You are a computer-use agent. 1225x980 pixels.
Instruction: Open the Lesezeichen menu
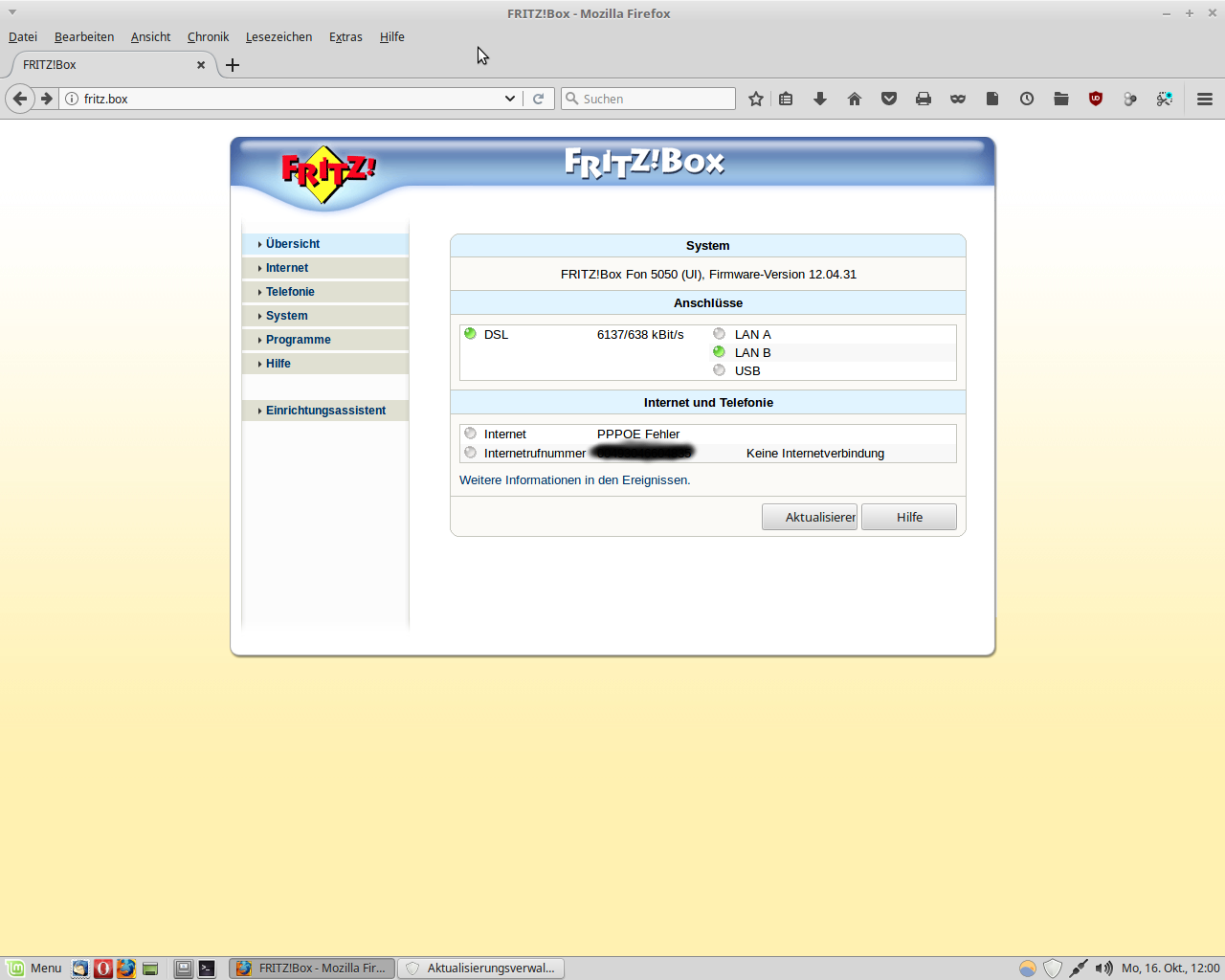pyautogui.click(x=278, y=36)
